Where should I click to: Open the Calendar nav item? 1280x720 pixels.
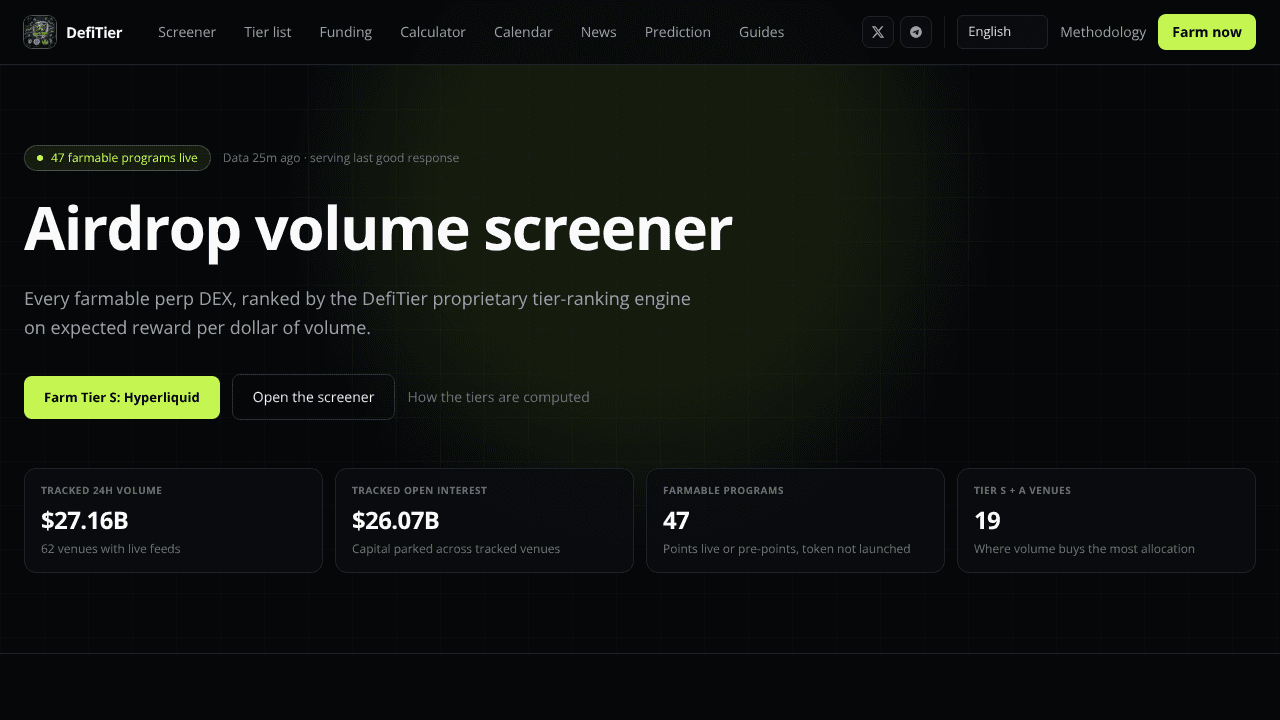[x=523, y=32]
